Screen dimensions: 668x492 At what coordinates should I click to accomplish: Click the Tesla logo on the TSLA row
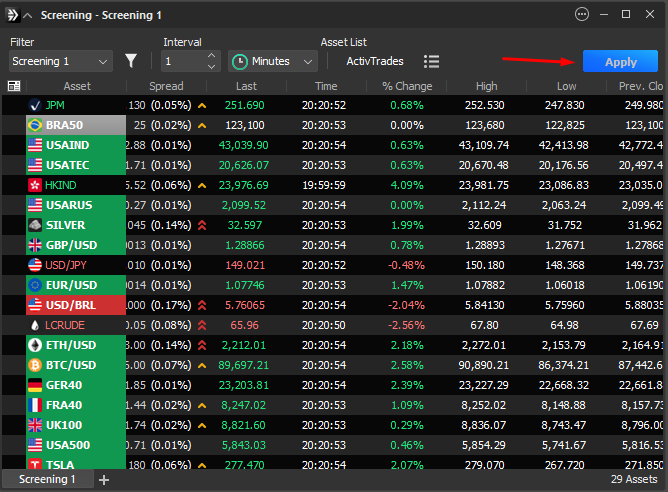coord(36,465)
